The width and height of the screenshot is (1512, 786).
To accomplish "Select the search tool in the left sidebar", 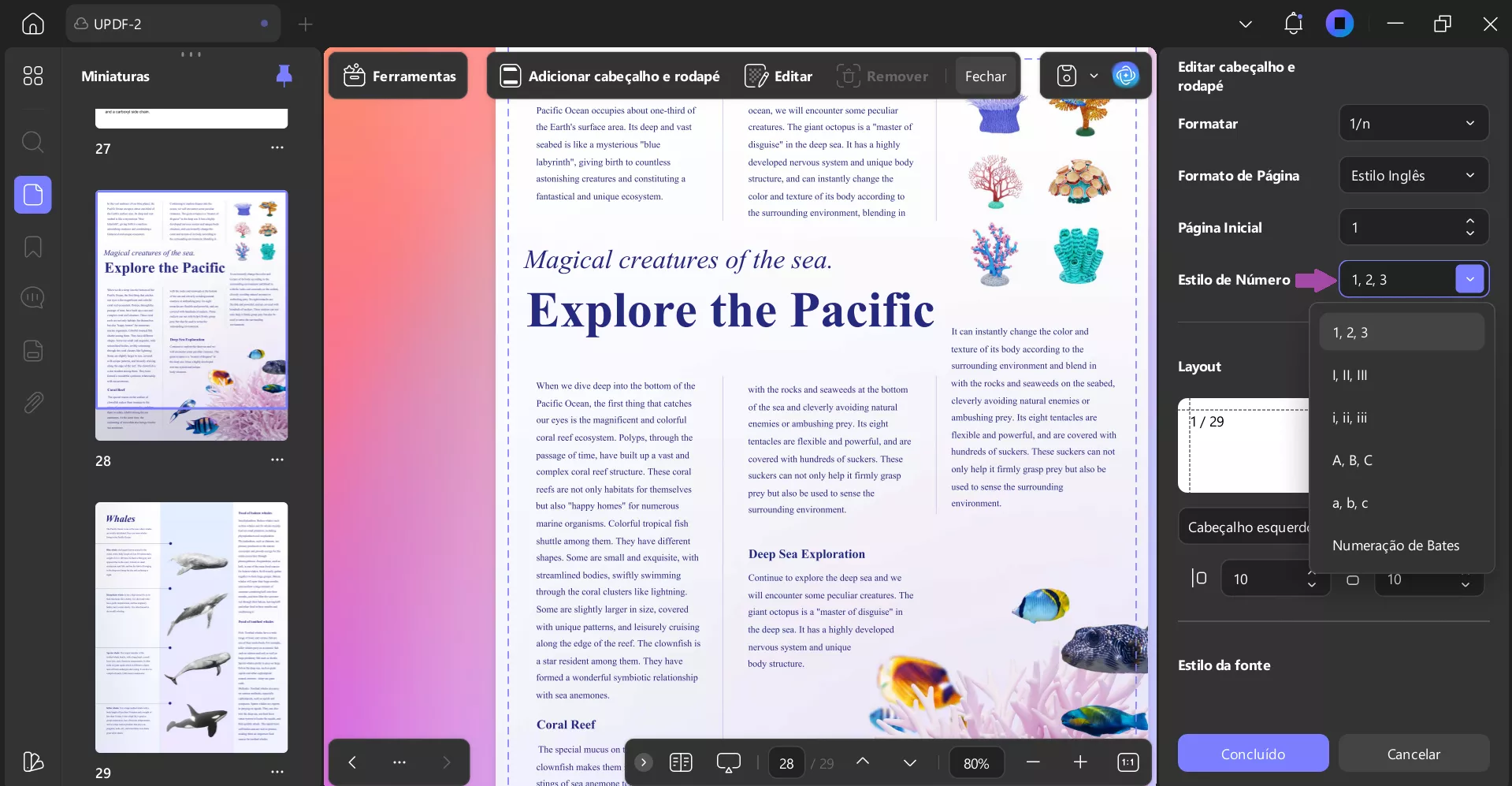I will (x=32, y=142).
